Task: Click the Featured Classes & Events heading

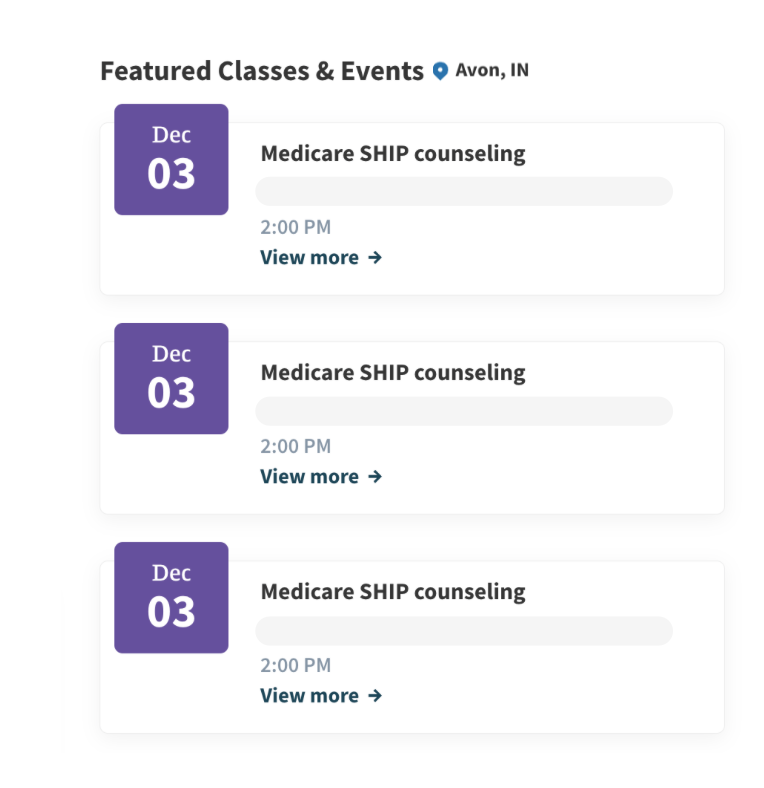Action: 262,72
